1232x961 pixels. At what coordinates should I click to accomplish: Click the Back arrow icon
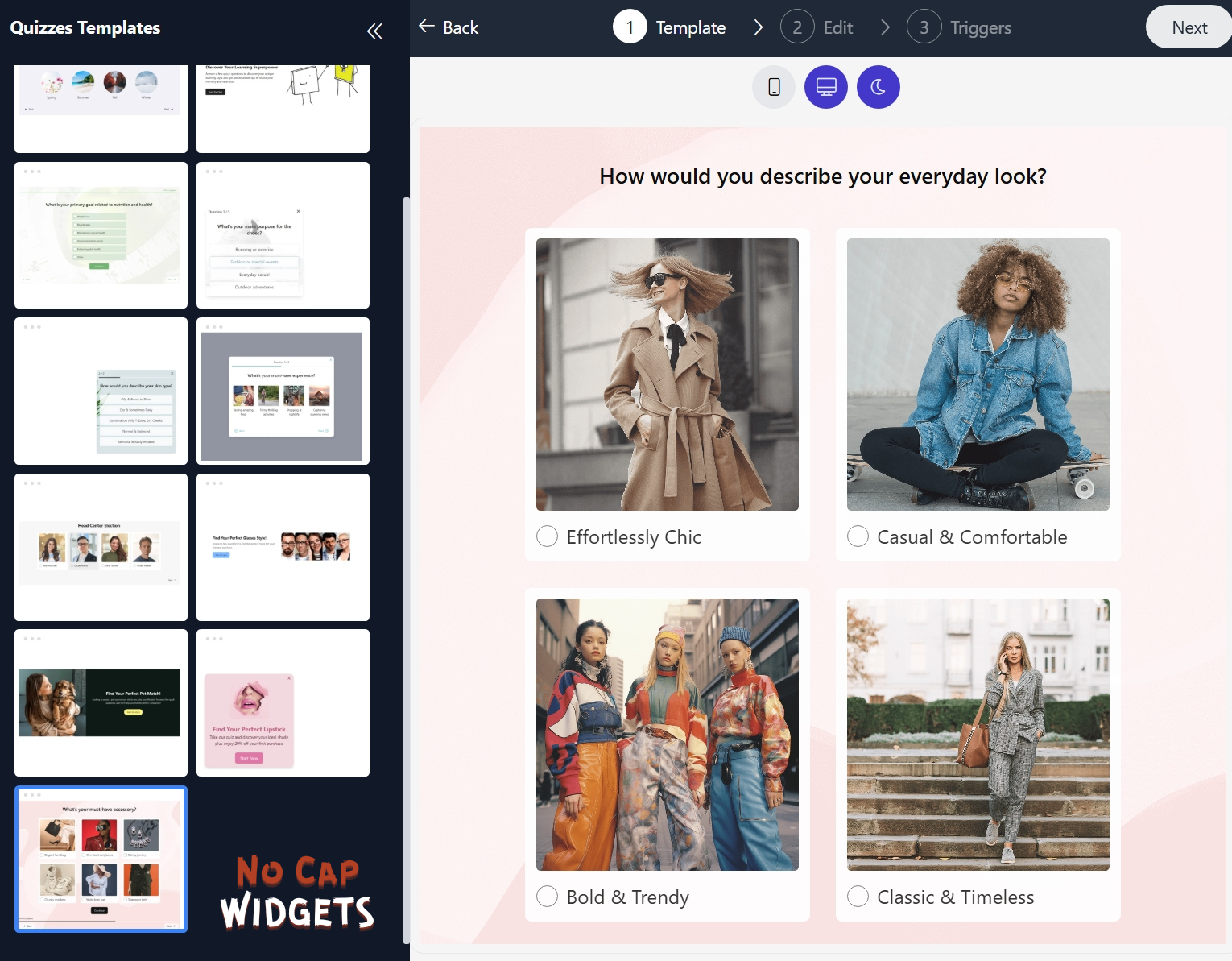(427, 27)
